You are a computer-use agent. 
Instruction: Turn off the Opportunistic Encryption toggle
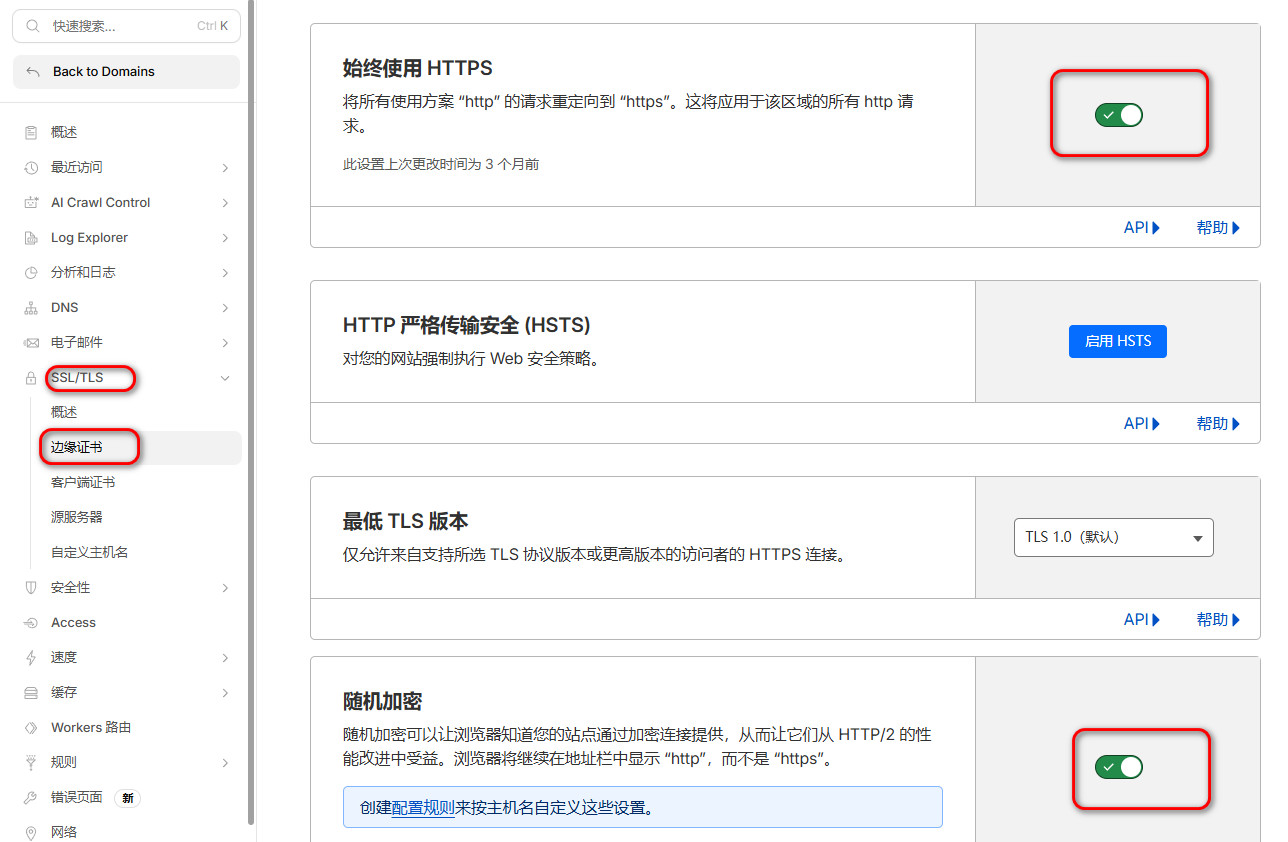[x=1118, y=767]
